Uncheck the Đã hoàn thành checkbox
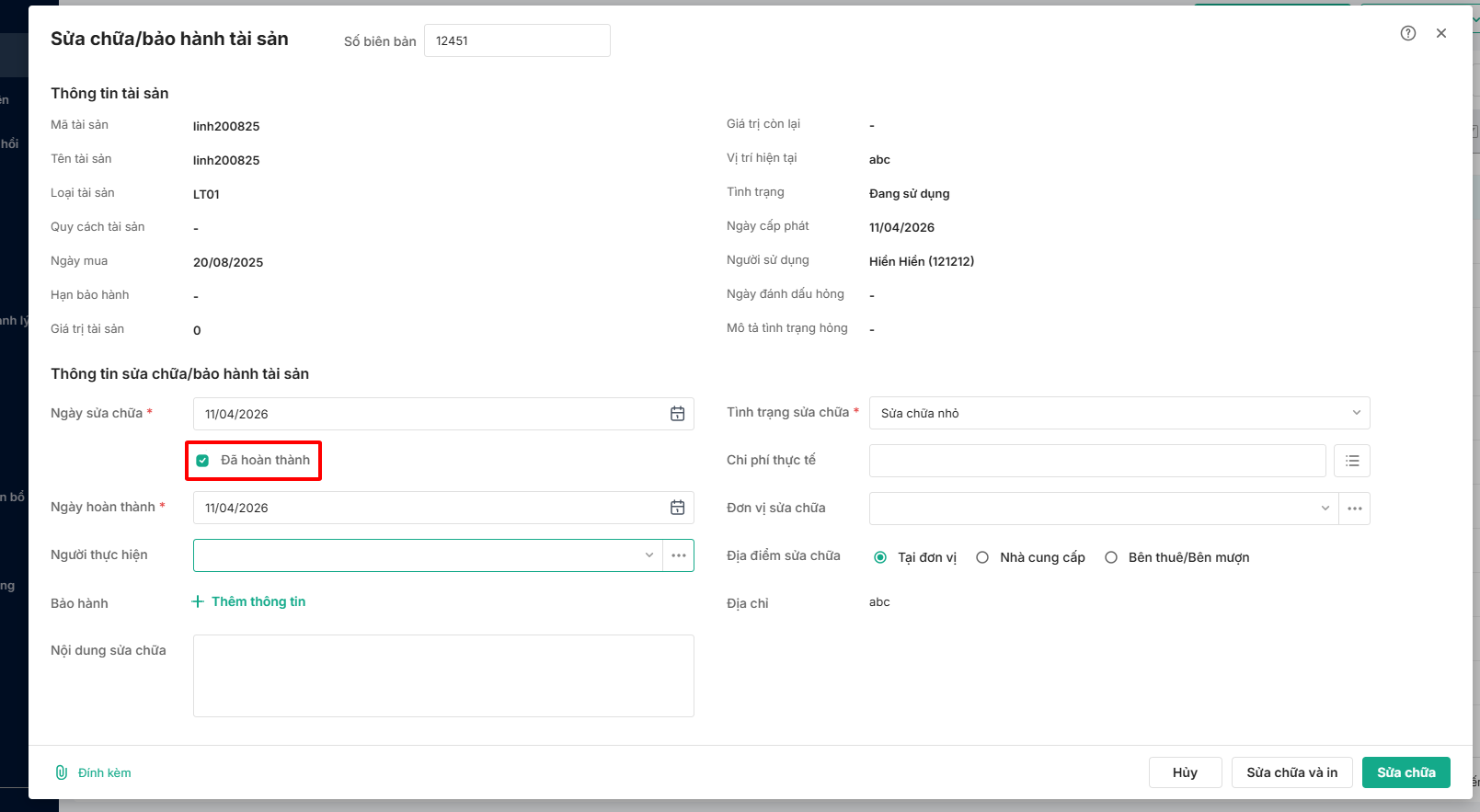1480x812 pixels. 203,461
